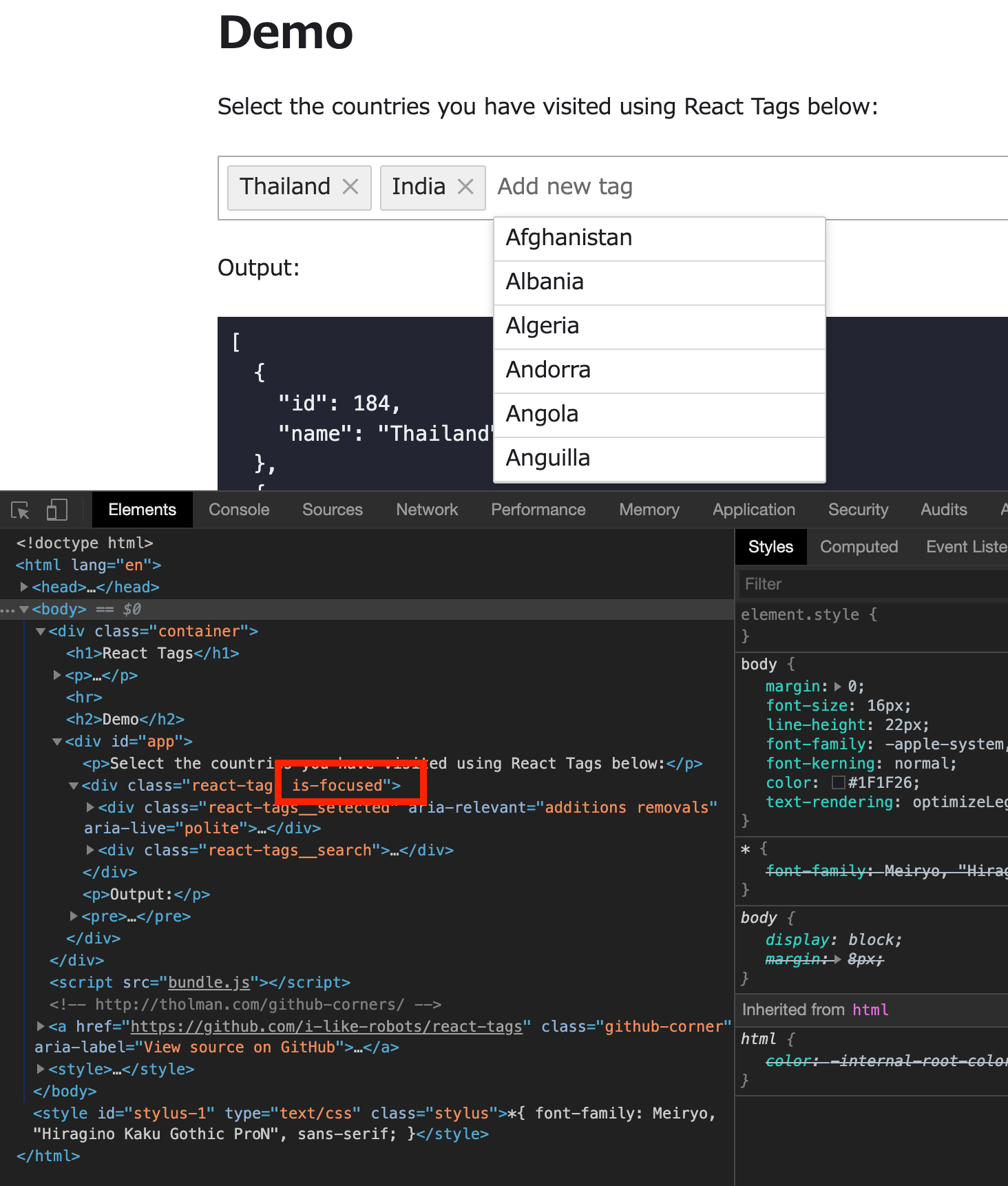Choose Andorra from the suggestions
The image size is (1008, 1186).
click(660, 371)
